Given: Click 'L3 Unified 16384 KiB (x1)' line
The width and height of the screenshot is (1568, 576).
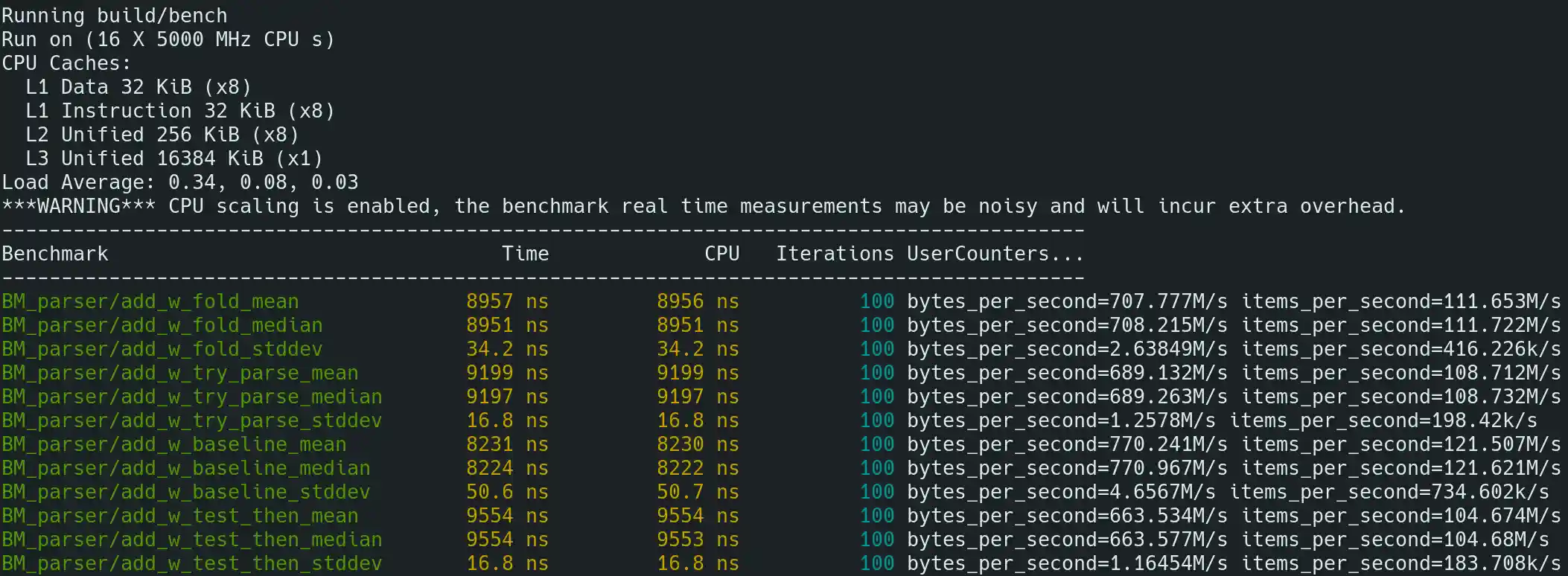Looking at the screenshot, I should [174, 159].
